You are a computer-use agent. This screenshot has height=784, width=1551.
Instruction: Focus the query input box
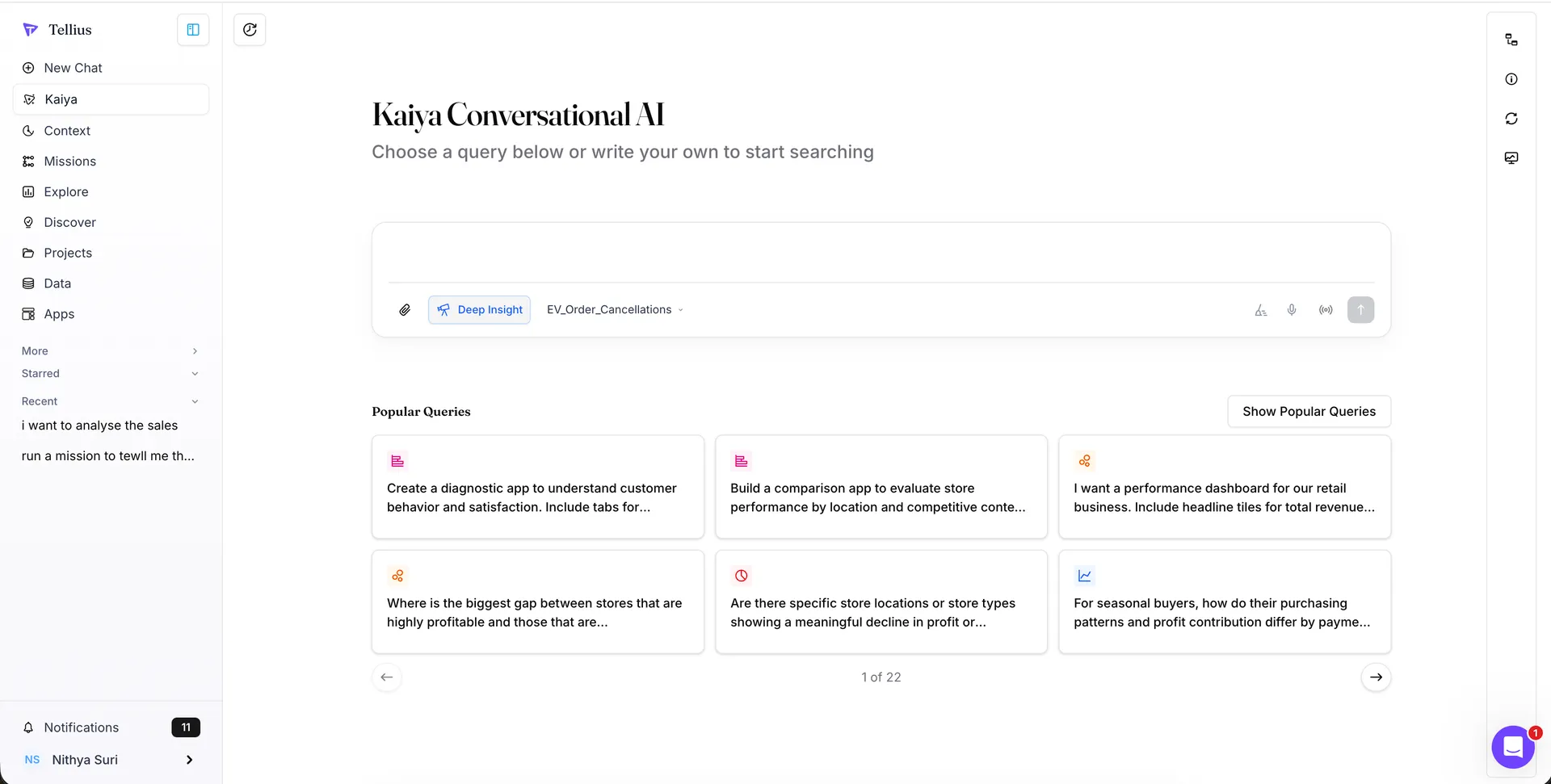click(881, 253)
